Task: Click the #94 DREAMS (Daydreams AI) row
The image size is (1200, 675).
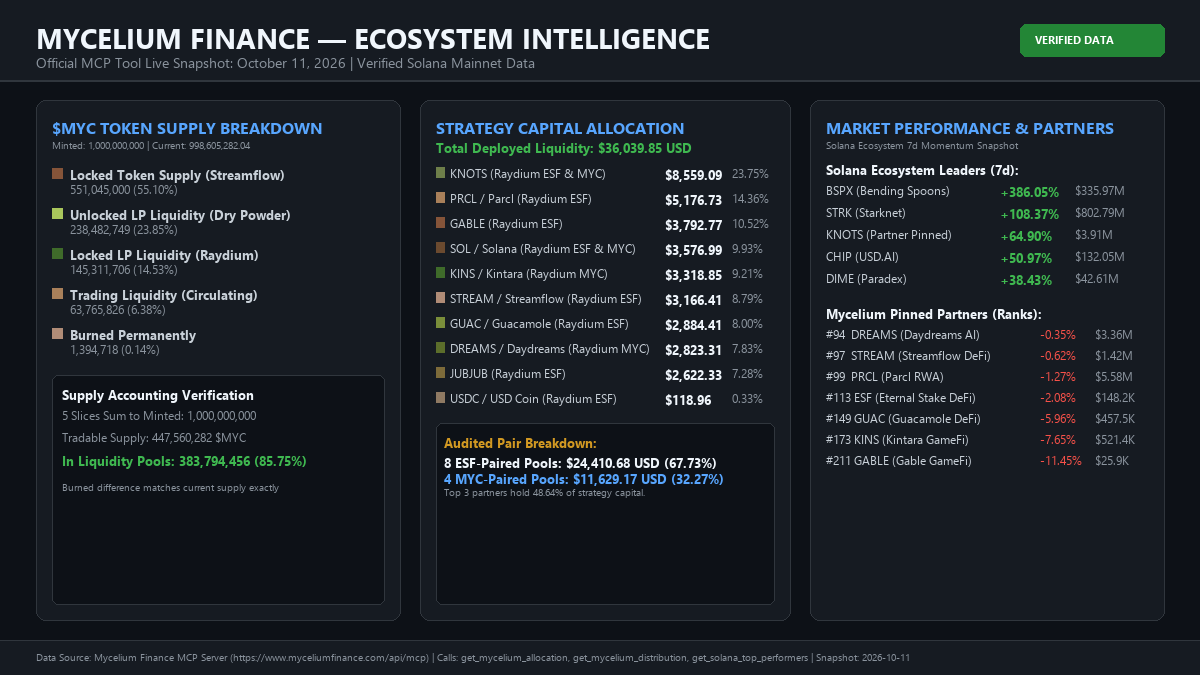Action: pos(980,335)
